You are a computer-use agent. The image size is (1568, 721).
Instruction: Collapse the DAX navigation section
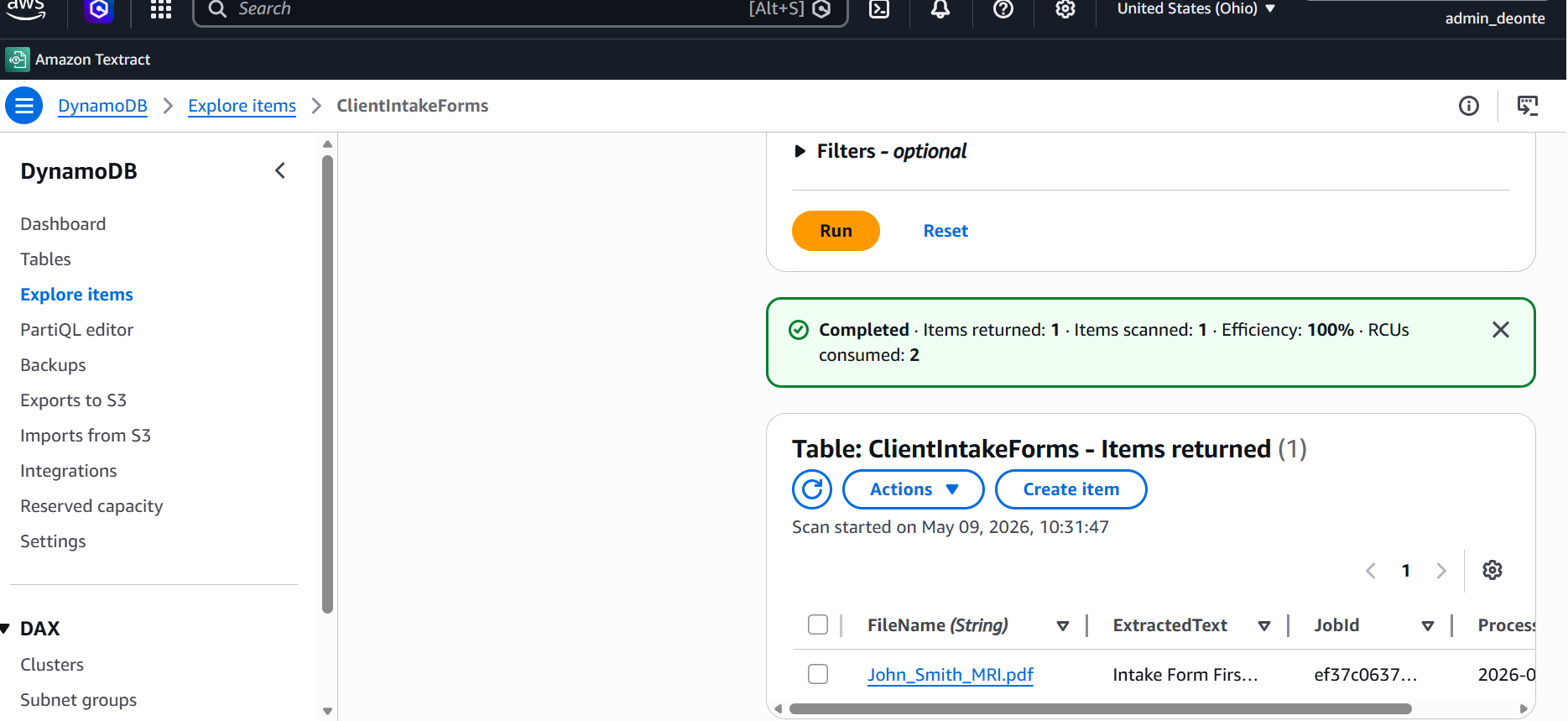pos(5,629)
